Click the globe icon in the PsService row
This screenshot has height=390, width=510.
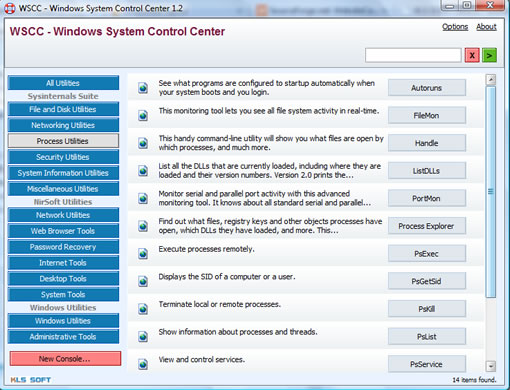[143, 364]
